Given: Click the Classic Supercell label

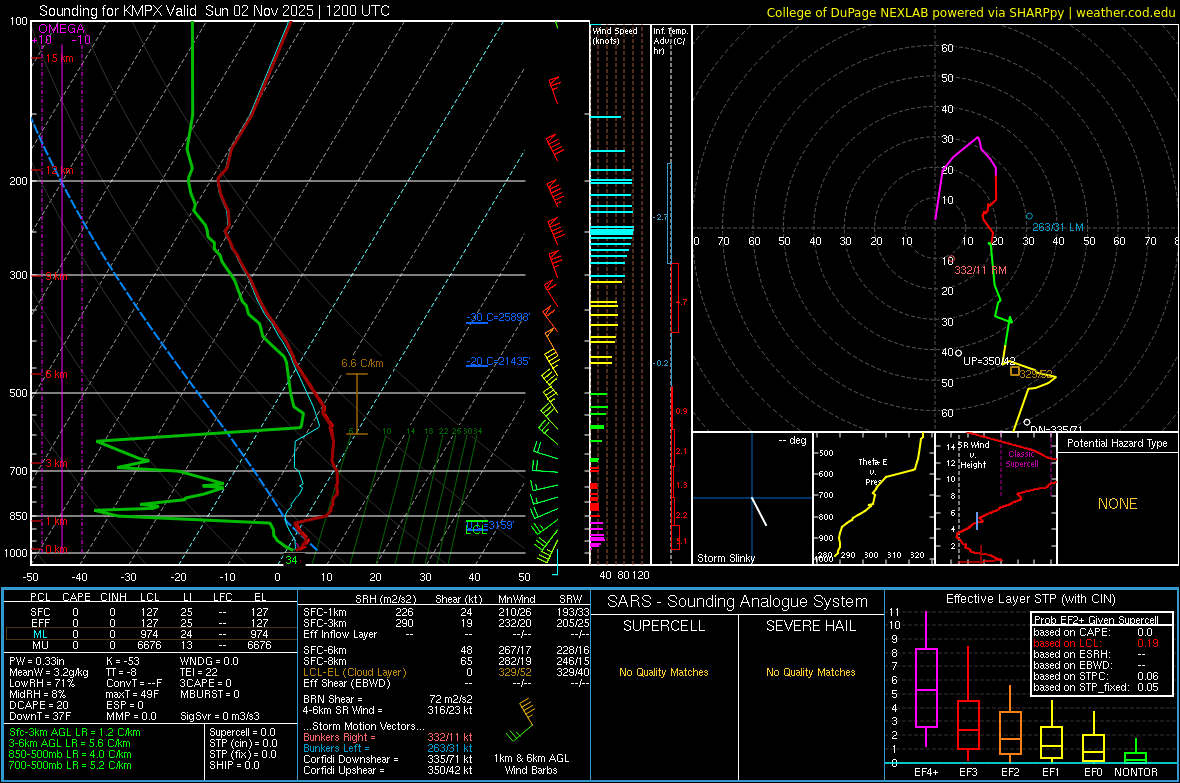Looking at the screenshot, I should 1022,459.
